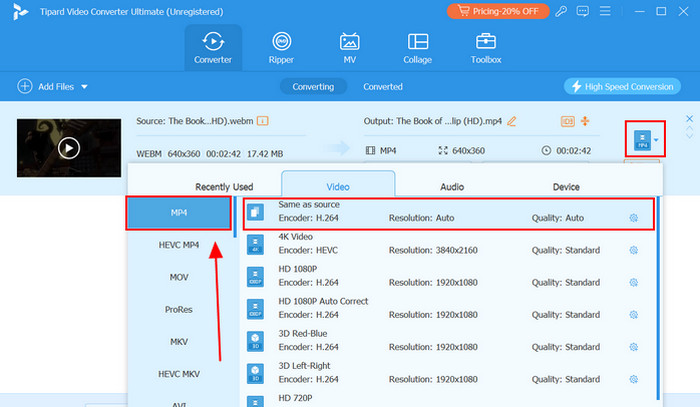Select the HD 1080P Auto Correct preset

click(449, 308)
